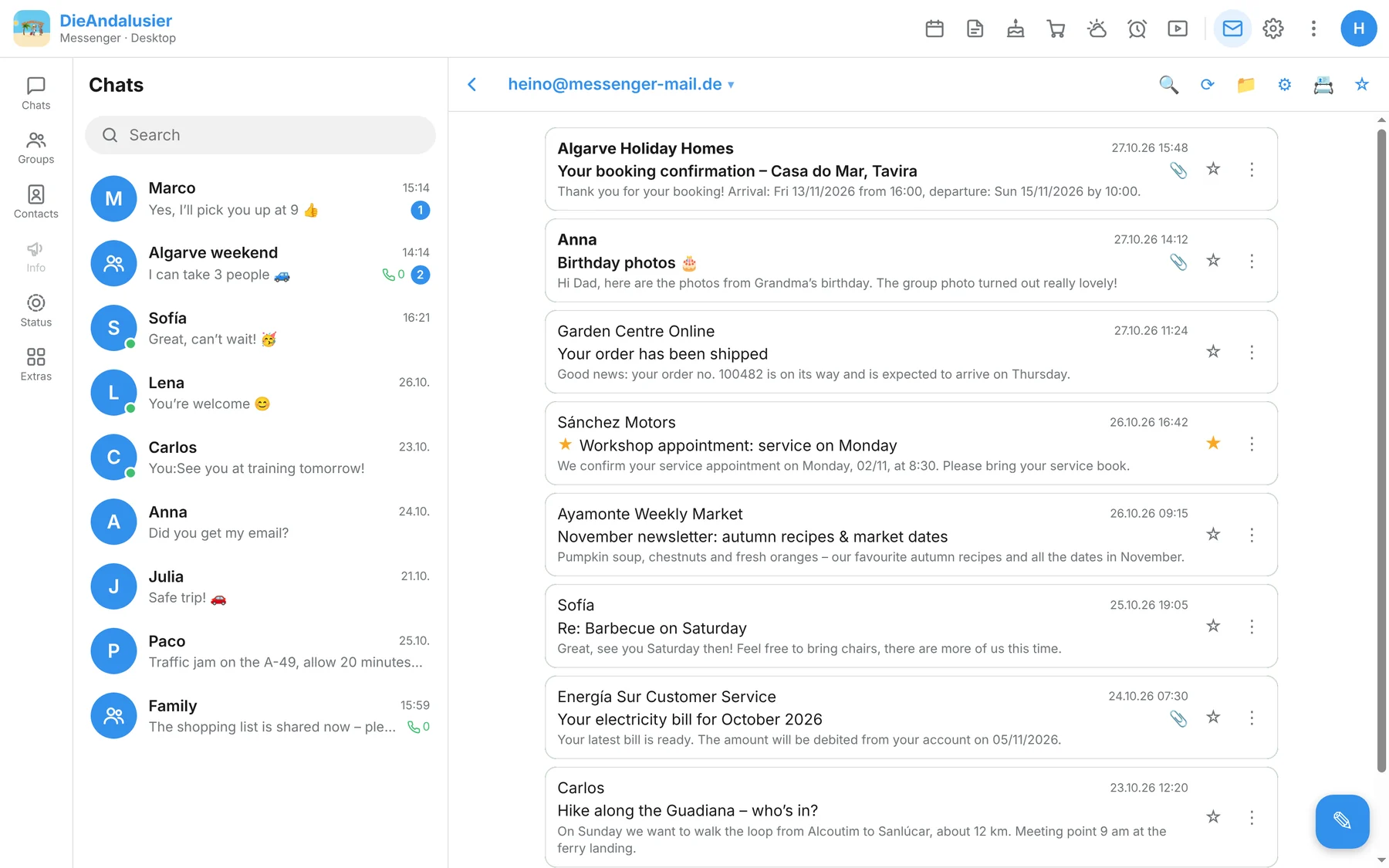Switch to the Chats sidebar tab
Viewport: 1389px width, 868px height.
[x=36, y=93]
